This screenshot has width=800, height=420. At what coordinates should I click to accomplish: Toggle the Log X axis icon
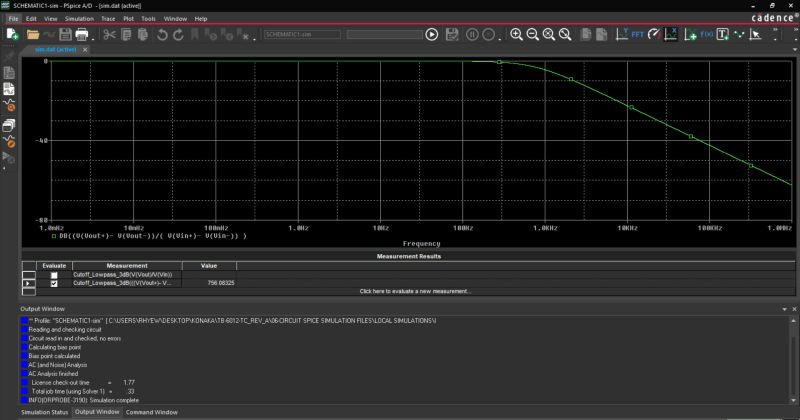point(670,35)
